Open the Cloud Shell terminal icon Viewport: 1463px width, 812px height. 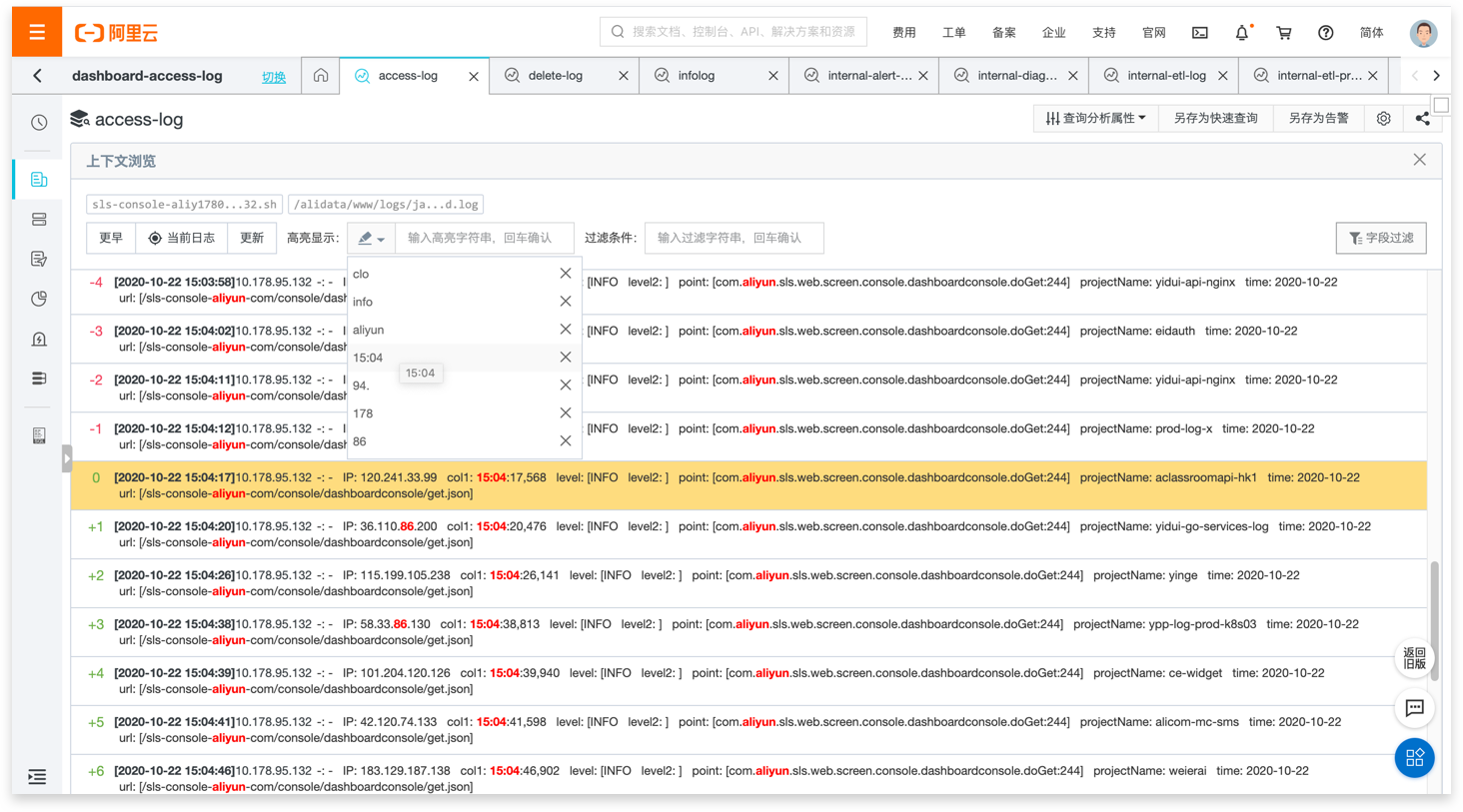[x=1200, y=33]
